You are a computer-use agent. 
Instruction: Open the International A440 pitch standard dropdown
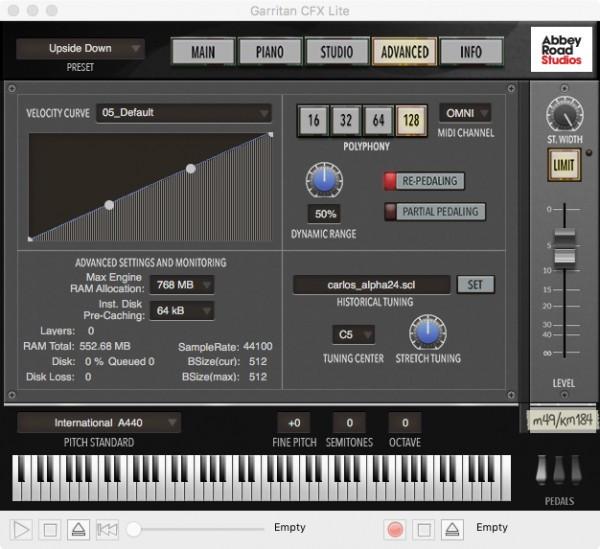tap(99, 422)
